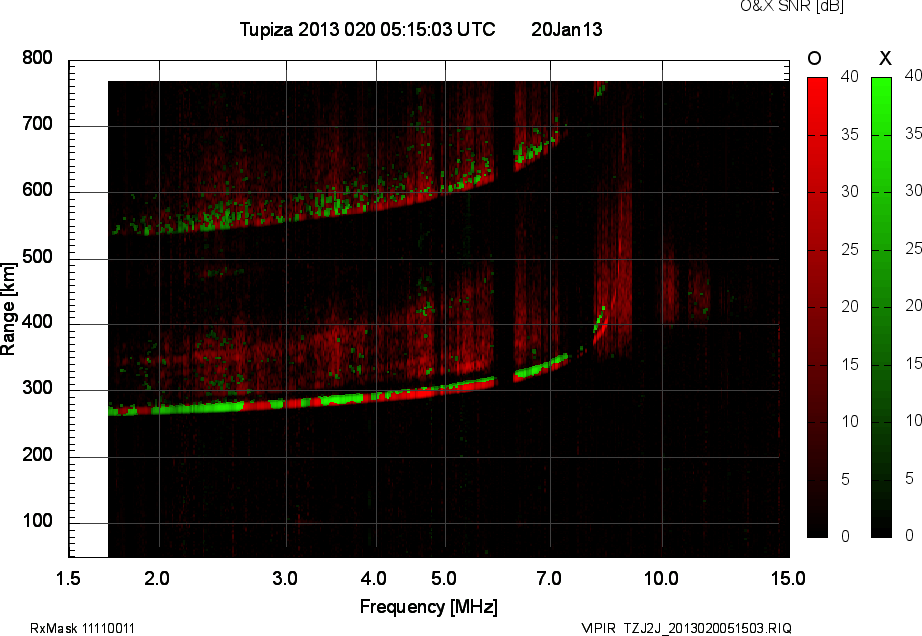
Task: Click the 100 km range tick label
Action: [x=37, y=521]
